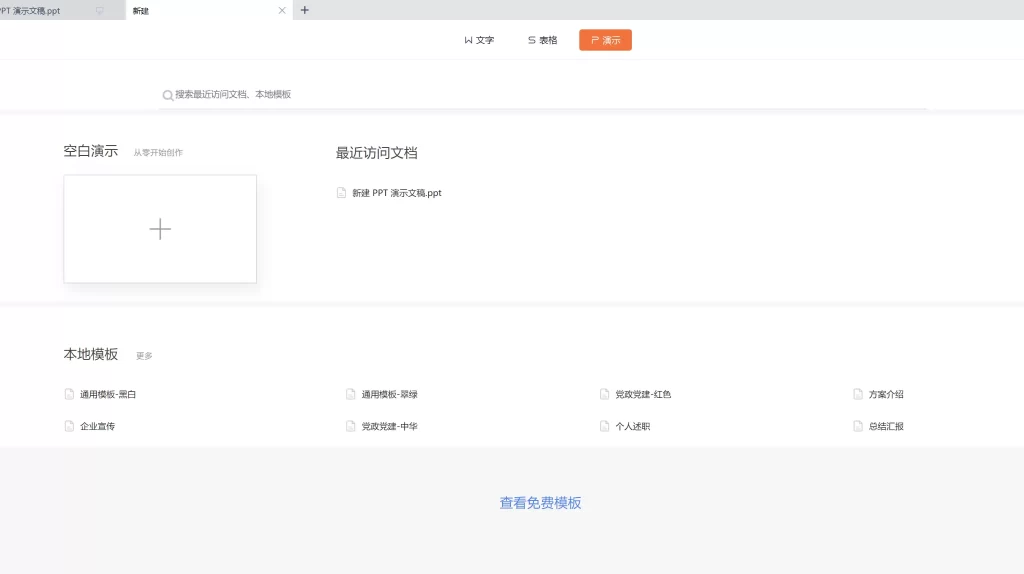Click file icon beside 新建 PPT 演示文稿.ppt
This screenshot has height=574, width=1024.
pos(341,193)
